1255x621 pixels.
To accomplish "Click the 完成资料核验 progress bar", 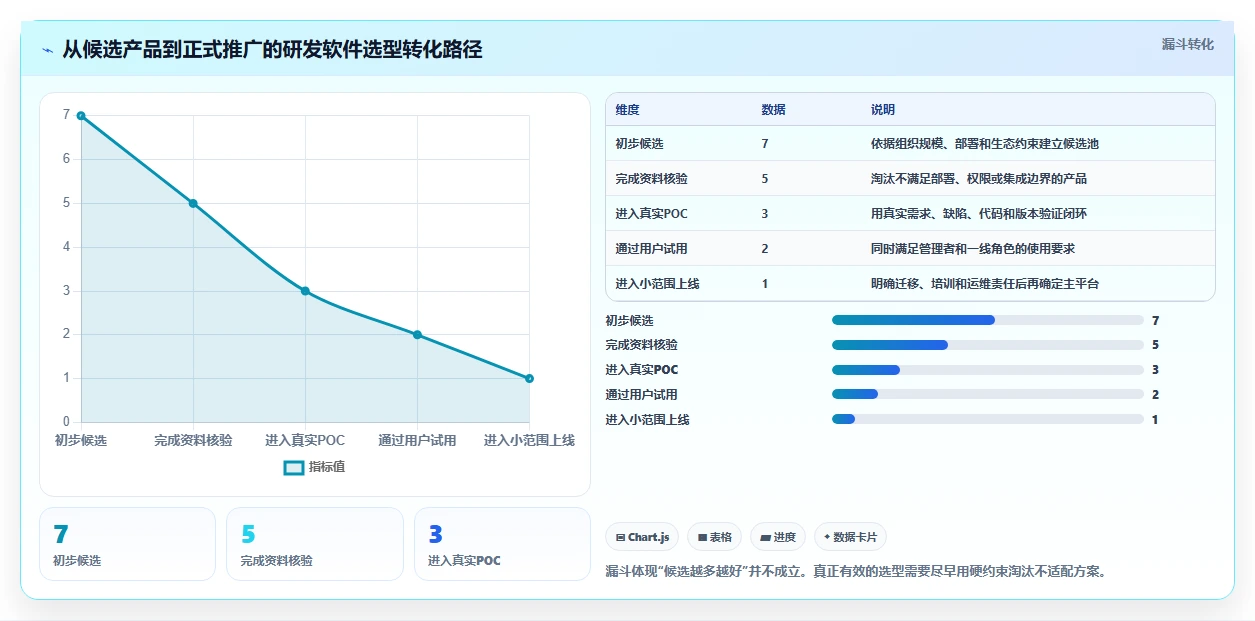I will (988, 345).
